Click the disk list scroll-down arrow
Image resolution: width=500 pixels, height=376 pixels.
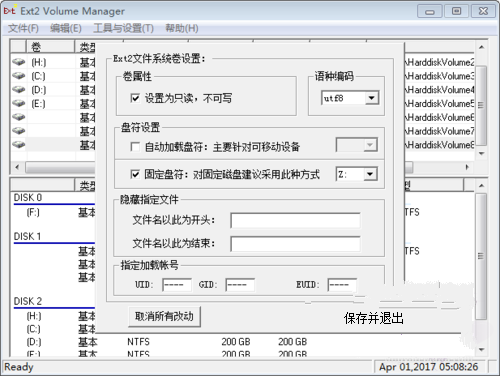481,349
